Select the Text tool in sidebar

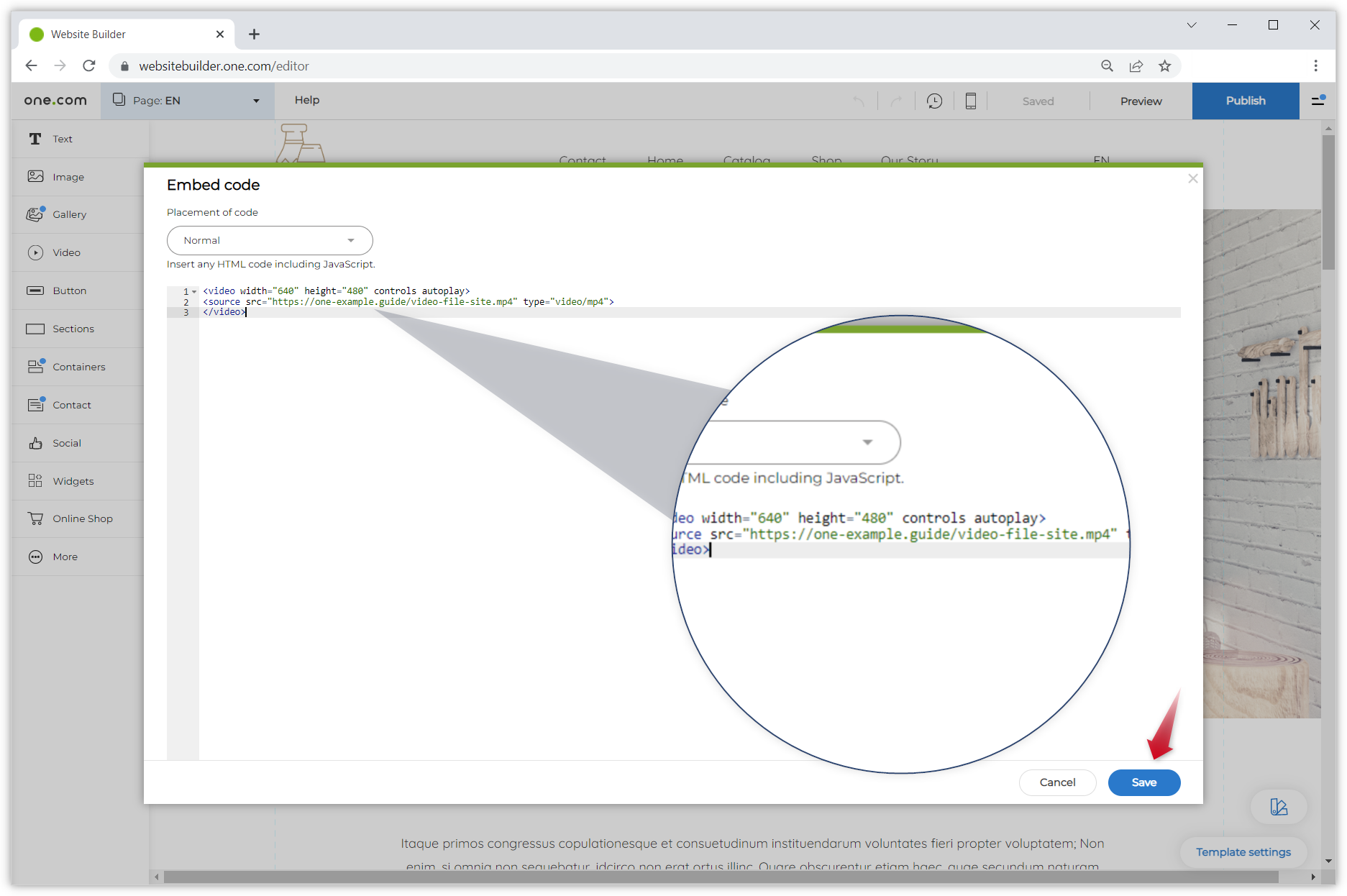(63, 139)
